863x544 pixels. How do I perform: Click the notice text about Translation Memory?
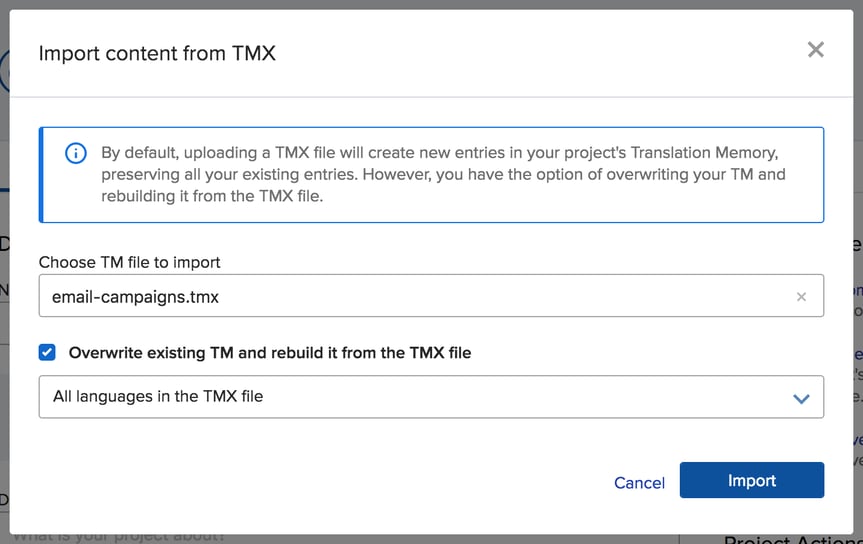click(x=440, y=174)
